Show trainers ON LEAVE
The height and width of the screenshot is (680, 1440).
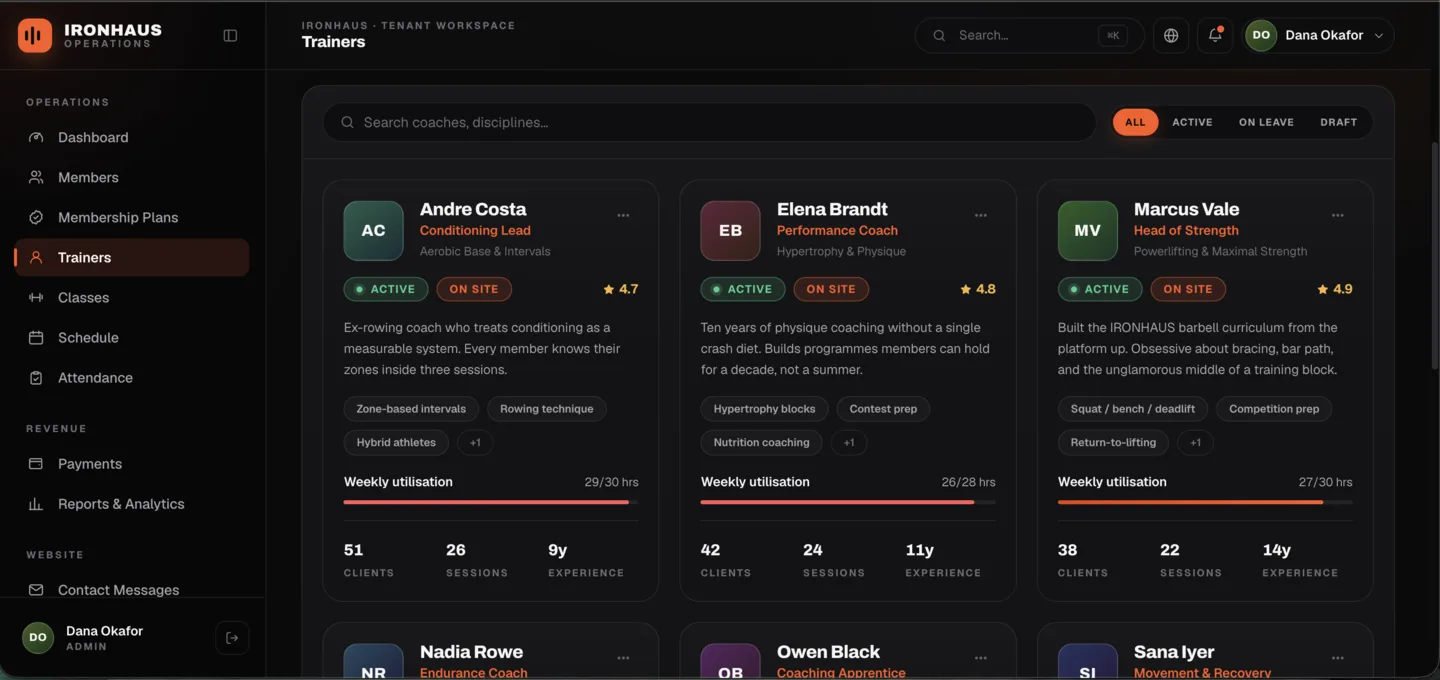pos(1266,122)
